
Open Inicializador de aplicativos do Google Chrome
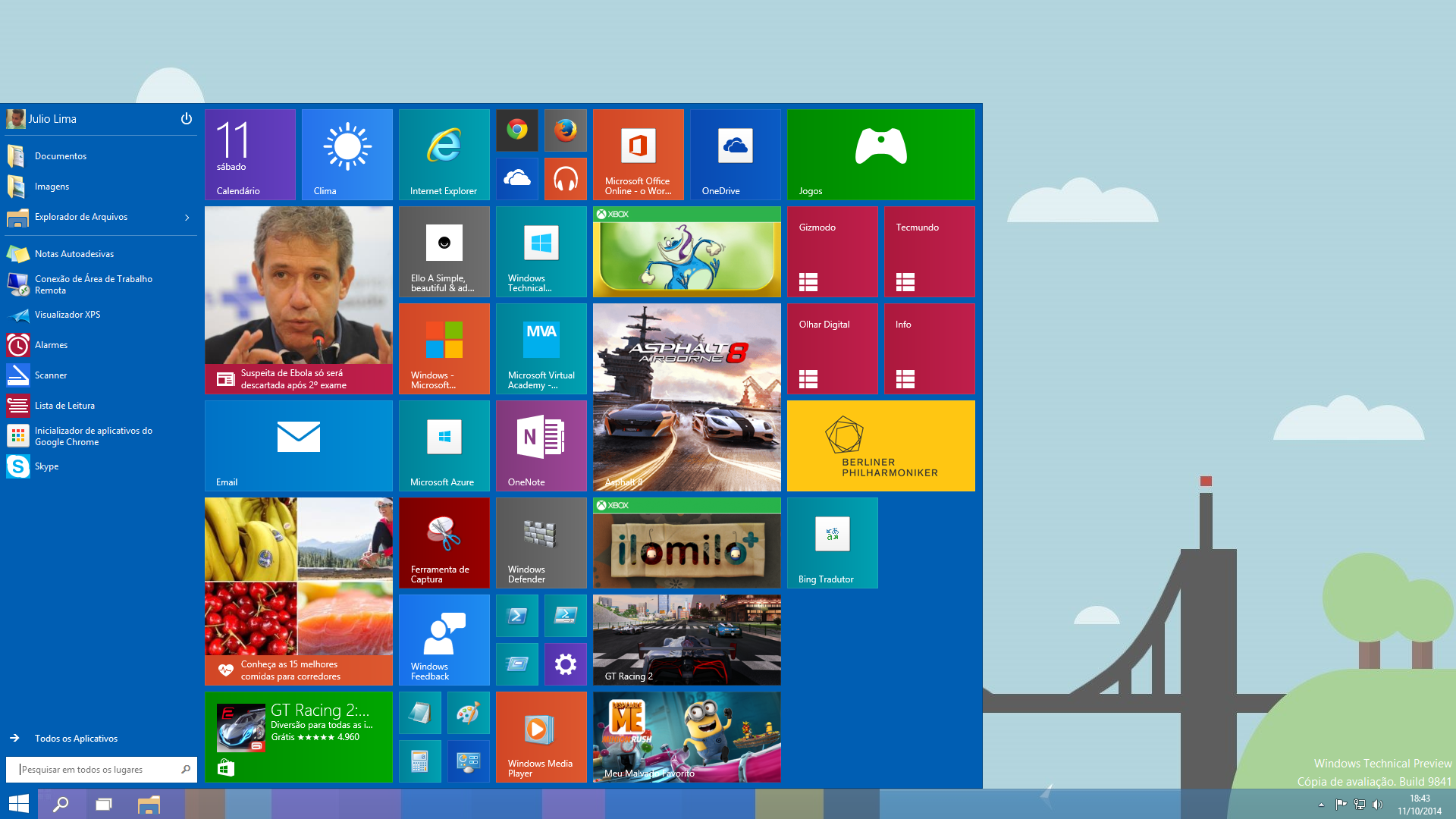click(x=100, y=436)
